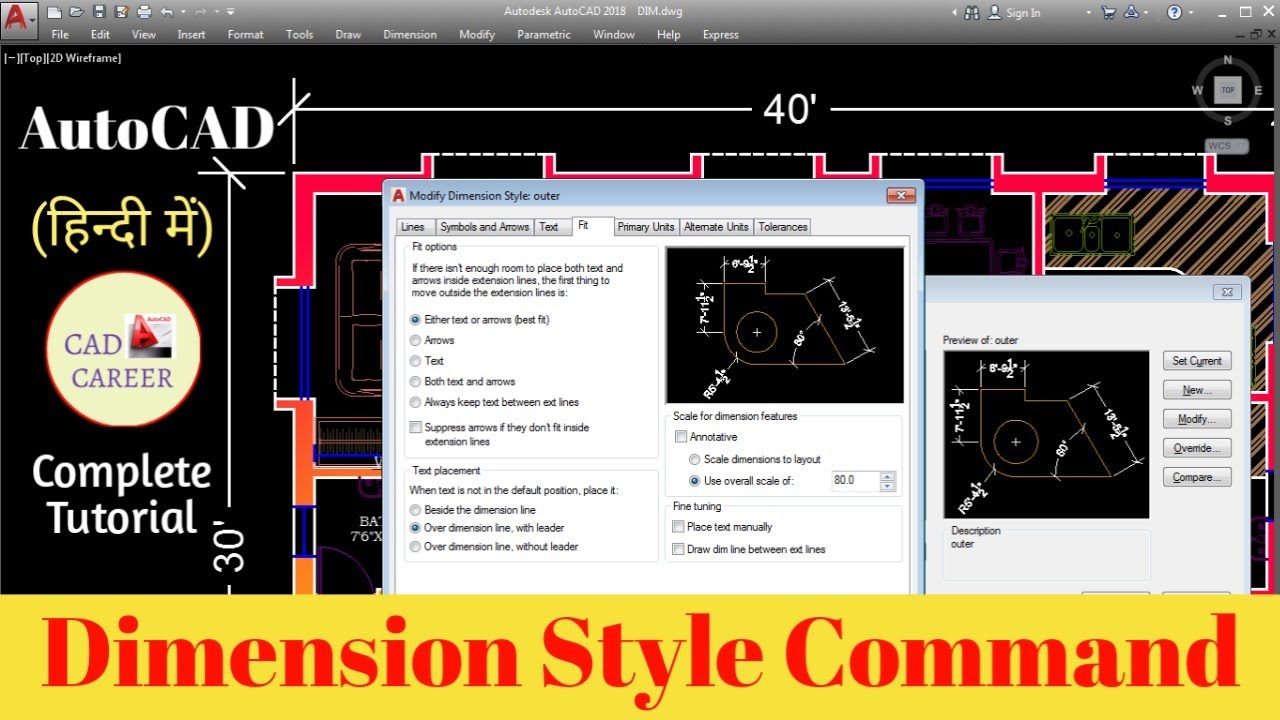
Task: Click the Redo arrow icon
Action: tap(201, 12)
